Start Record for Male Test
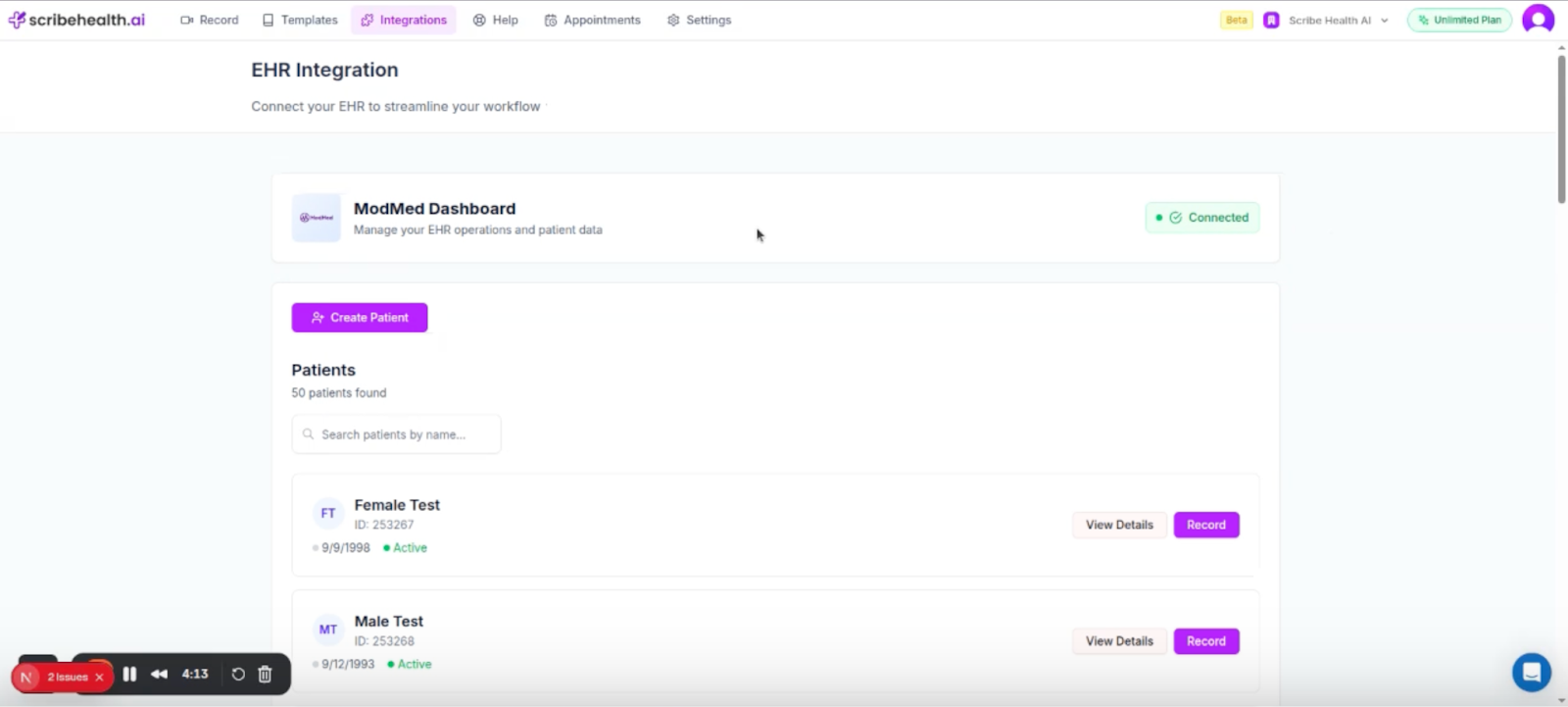Viewport: 1568px width, 707px height. click(x=1206, y=641)
